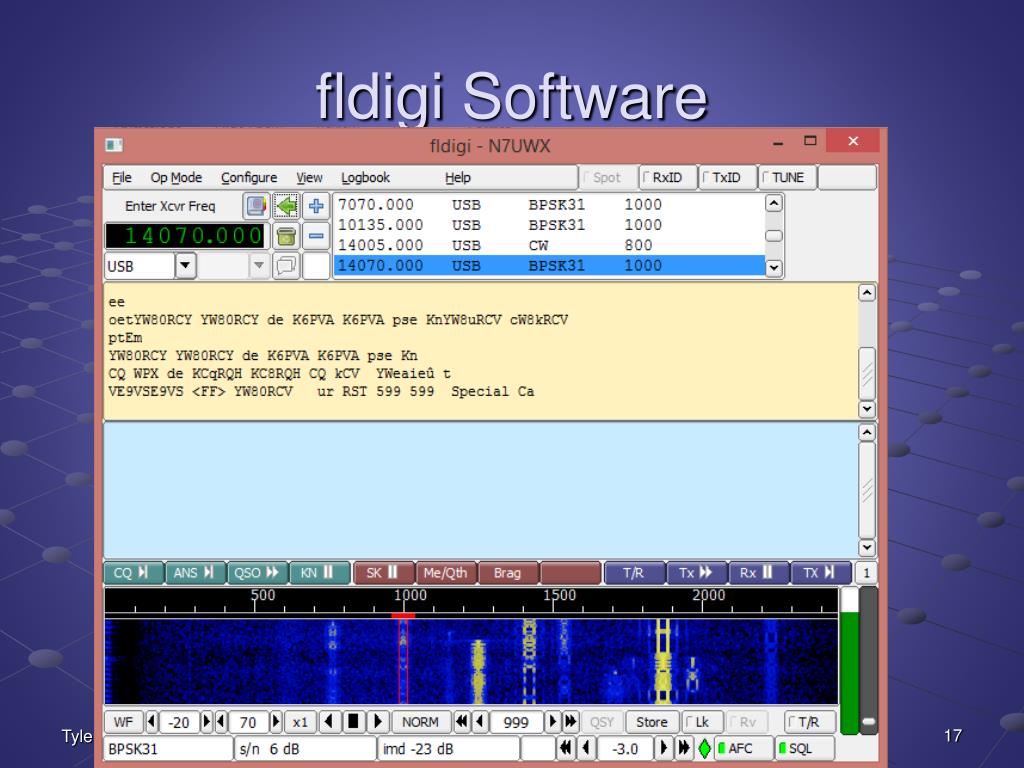Image resolution: width=1024 pixels, height=768 pixels.
Task: Click the Store button
Action: coord(652,722)
